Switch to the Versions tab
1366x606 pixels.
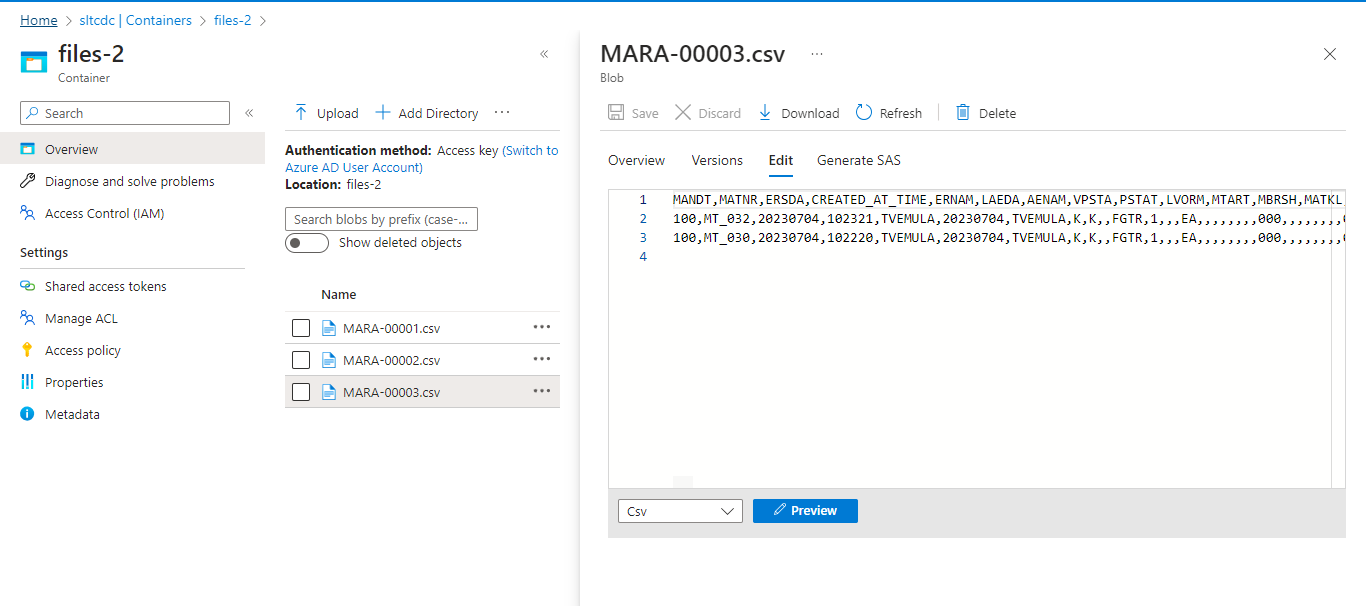click(x=717, y=160)
